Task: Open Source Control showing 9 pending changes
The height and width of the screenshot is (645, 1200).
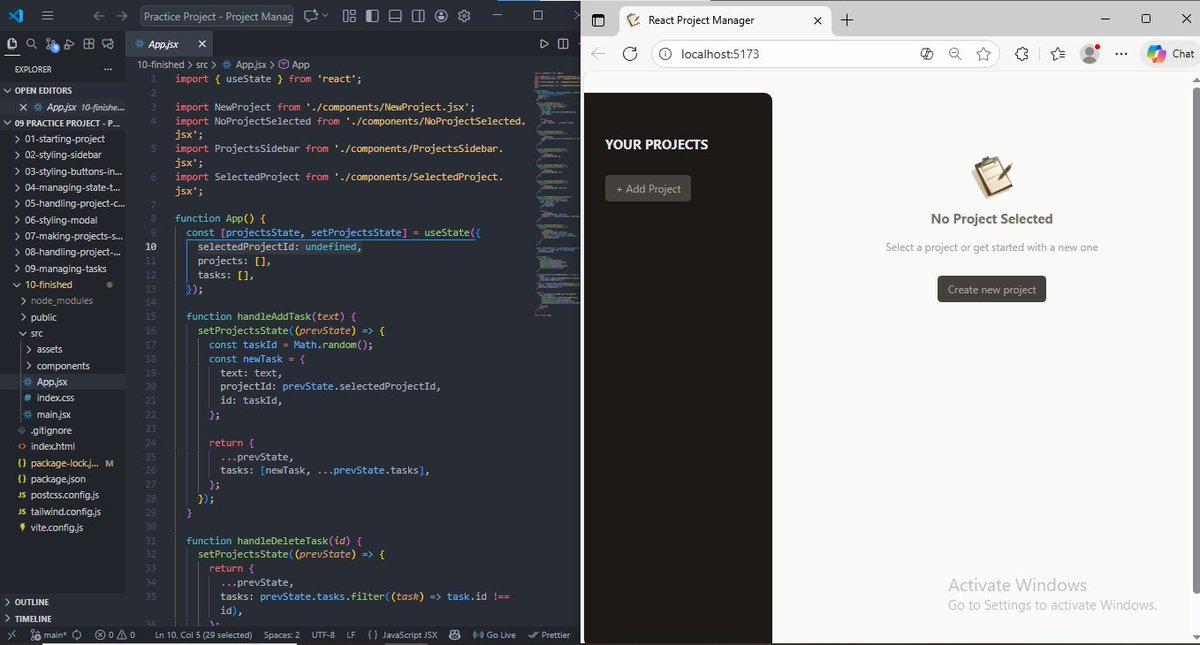Action: click(x=52, y=43)
